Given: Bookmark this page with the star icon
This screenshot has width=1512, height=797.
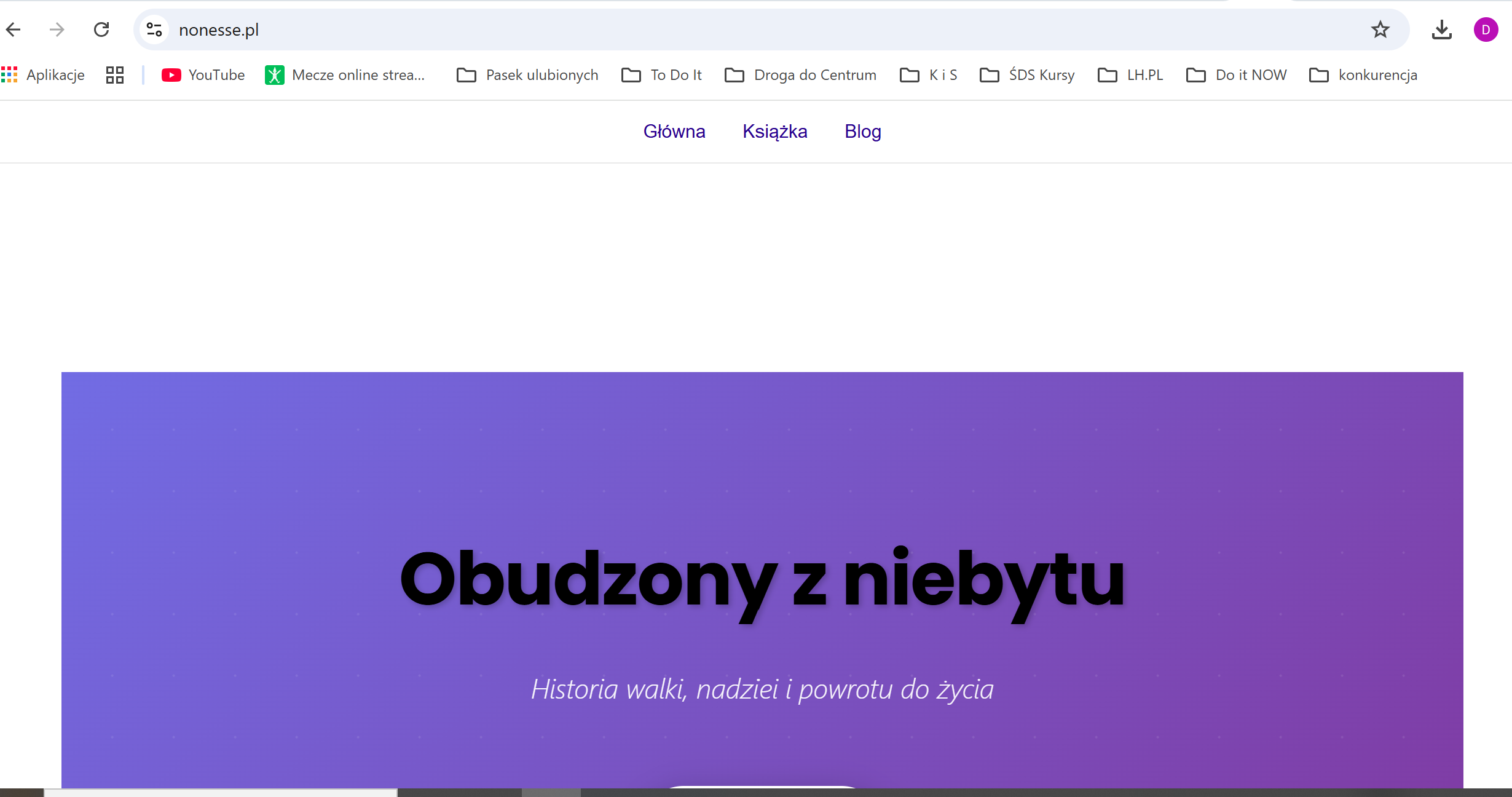Looking at the screenshot, I should pyautogui.click(x=1380, y=30).
